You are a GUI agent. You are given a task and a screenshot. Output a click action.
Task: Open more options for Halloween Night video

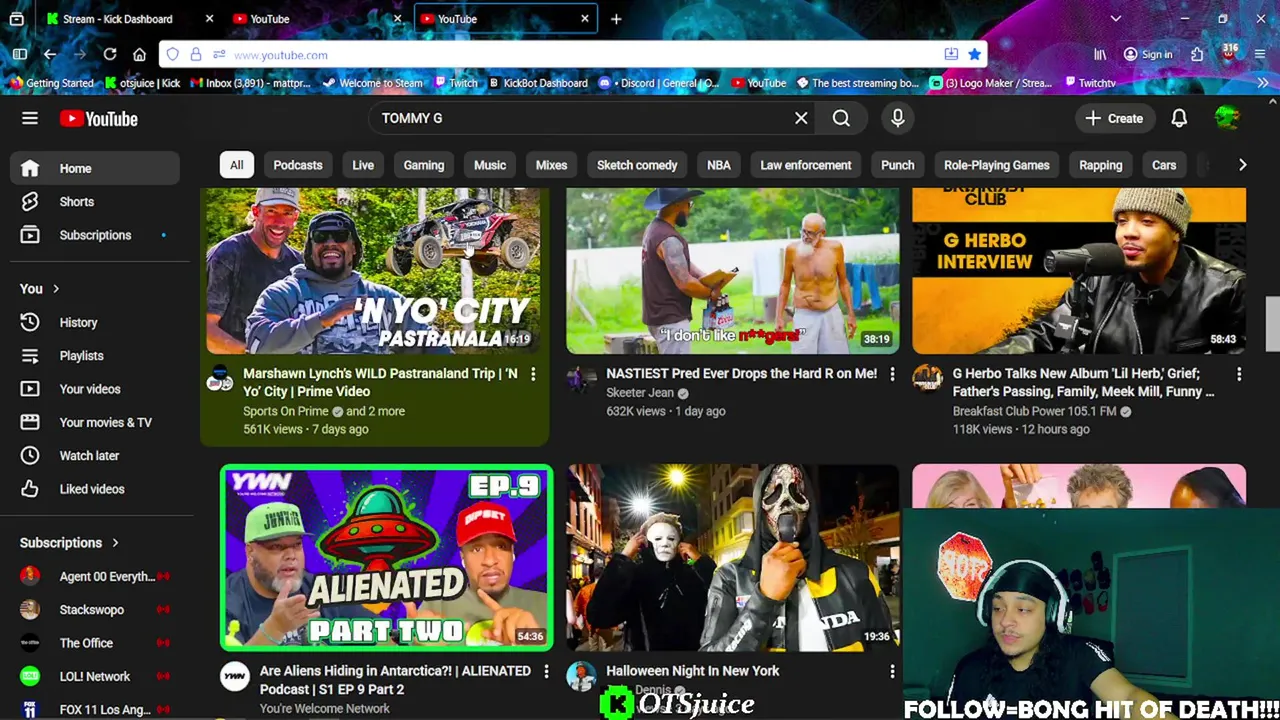[892, 672]
